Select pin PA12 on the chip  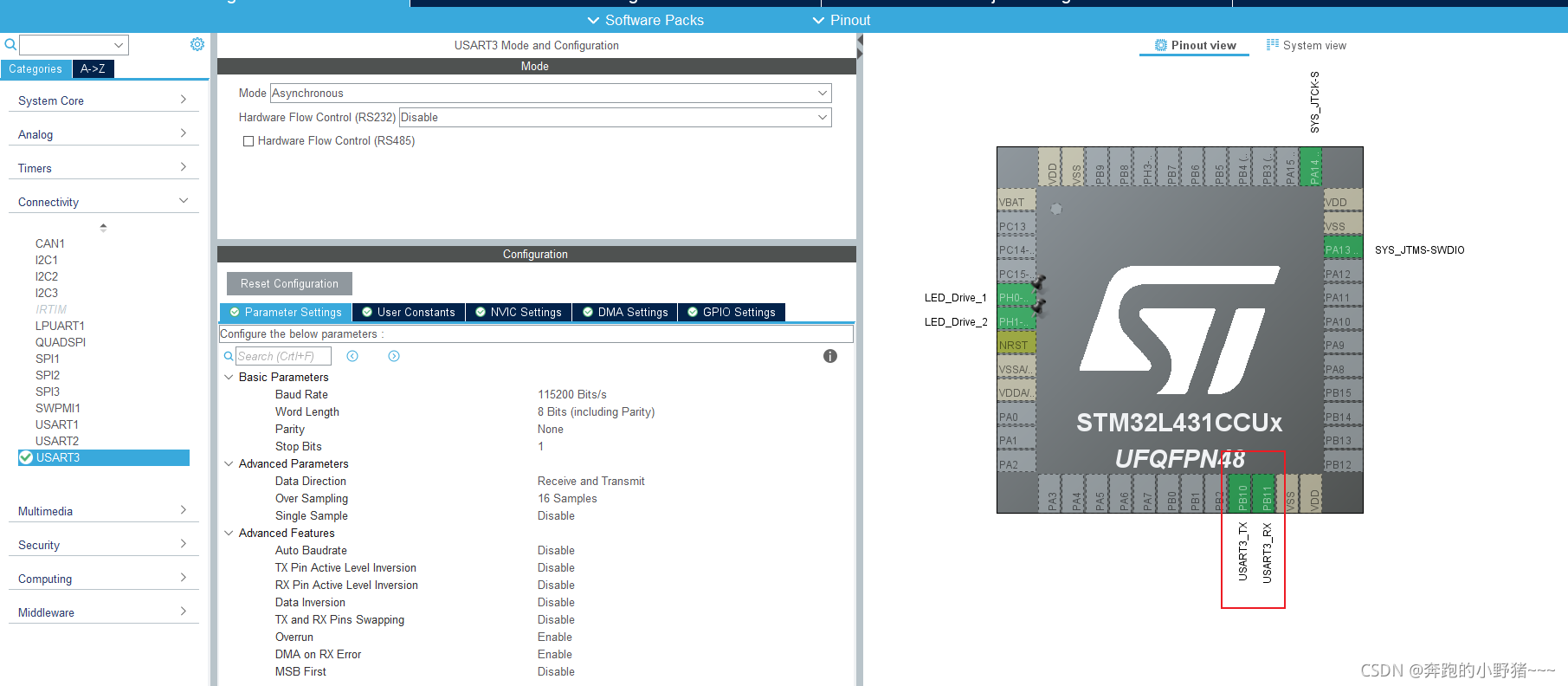(x=1343, y=274)
